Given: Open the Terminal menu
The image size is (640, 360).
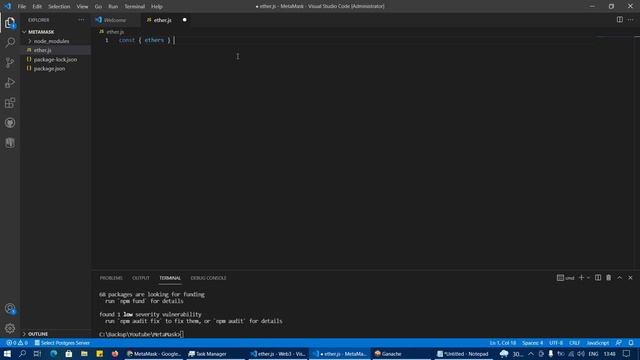Looking at the screenshot, I should (x=135, y=7).
